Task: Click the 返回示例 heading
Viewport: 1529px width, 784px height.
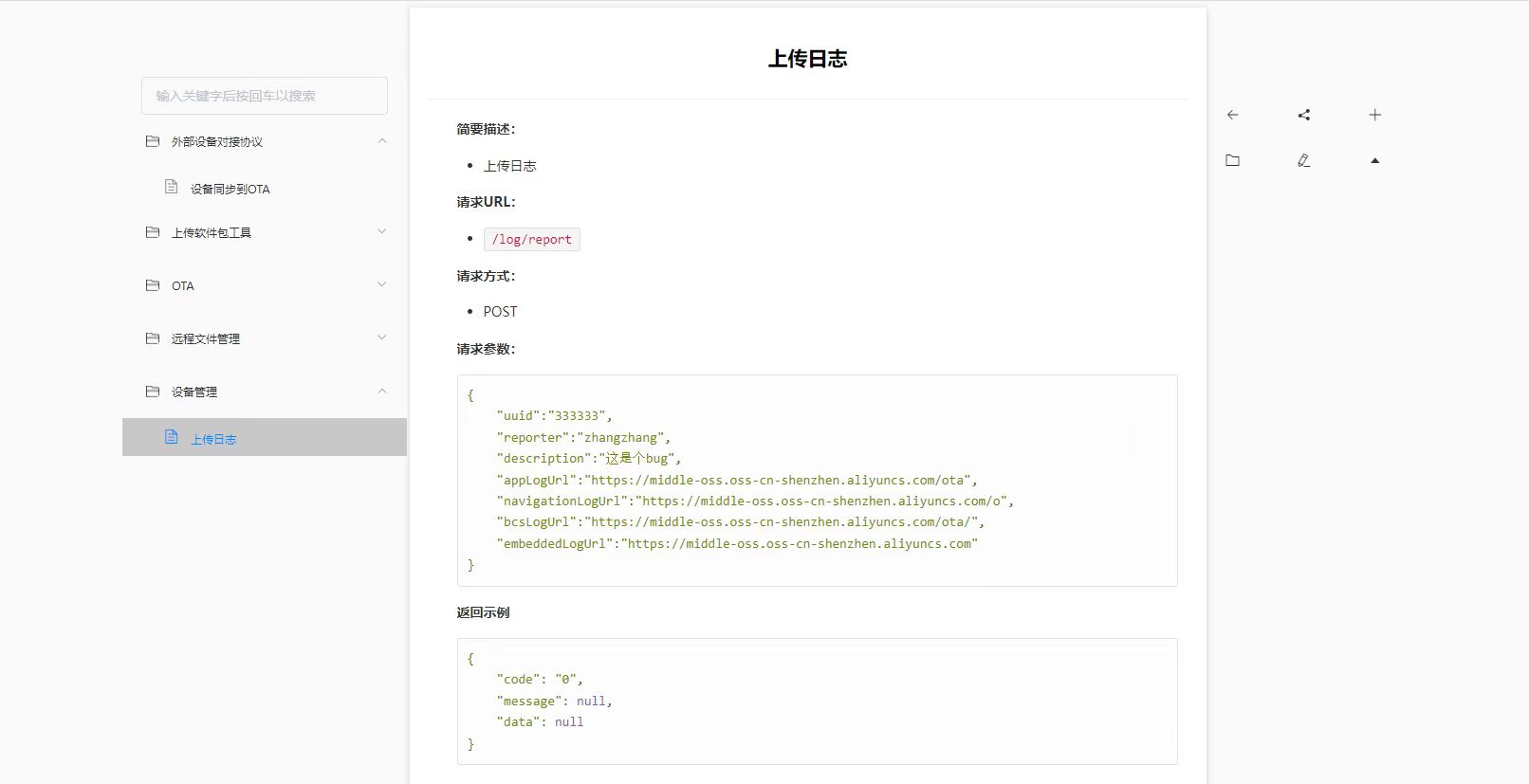Action: [x=483, y=612]
